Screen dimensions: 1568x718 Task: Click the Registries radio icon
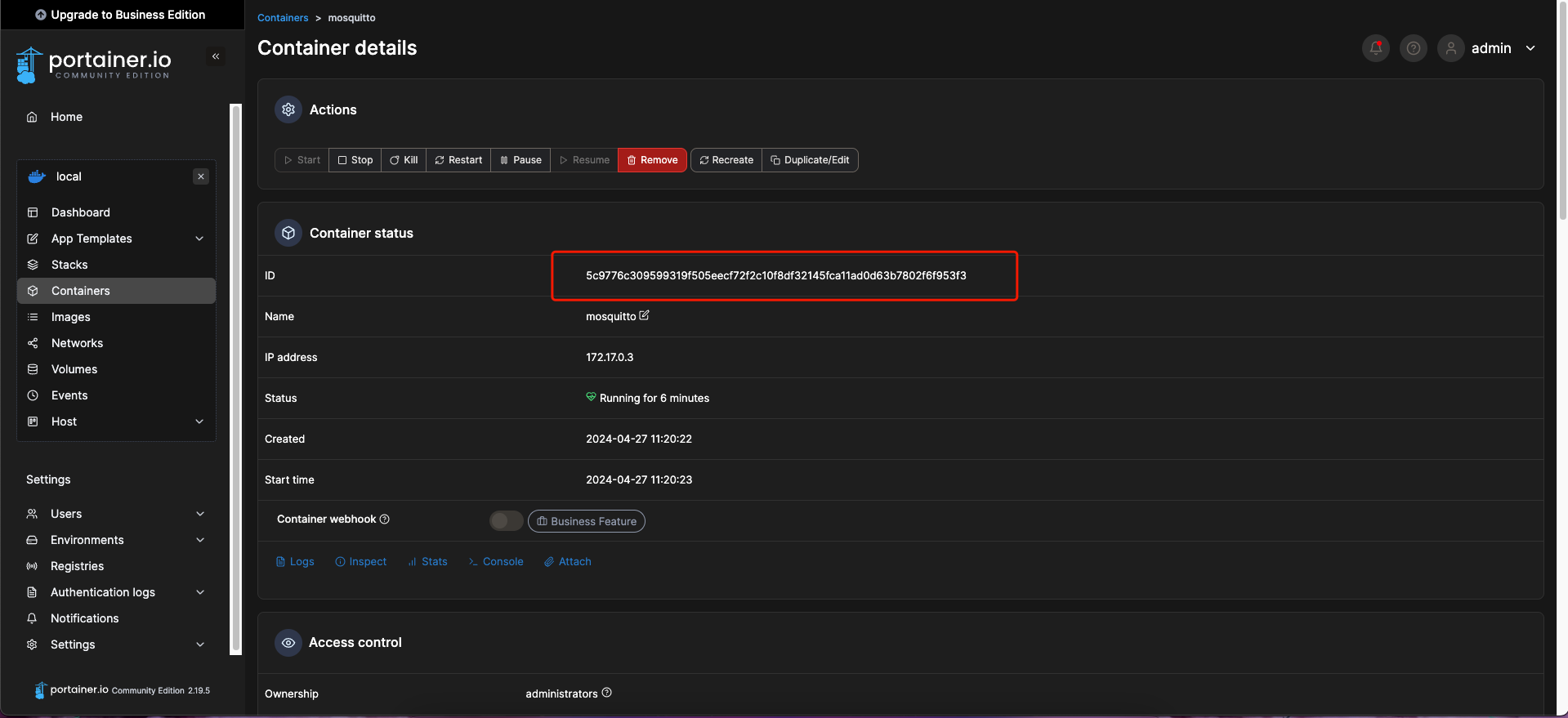click(32, 566)
